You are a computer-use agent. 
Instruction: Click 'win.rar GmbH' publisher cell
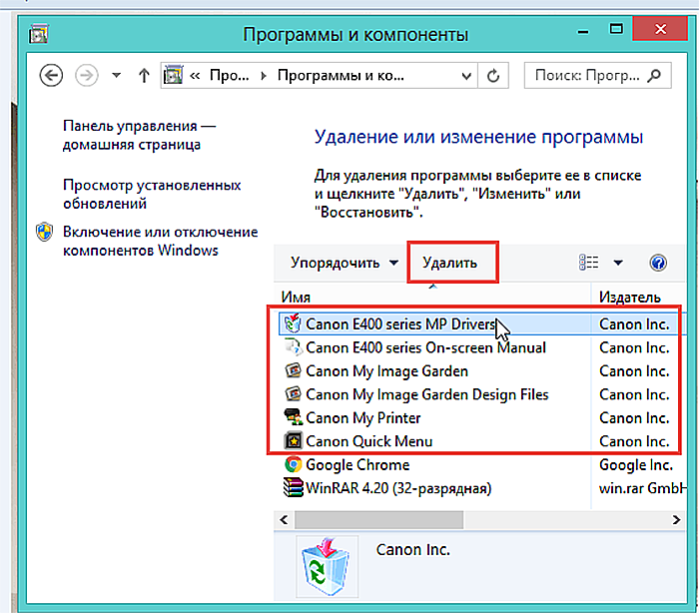(x=641, y=488)
